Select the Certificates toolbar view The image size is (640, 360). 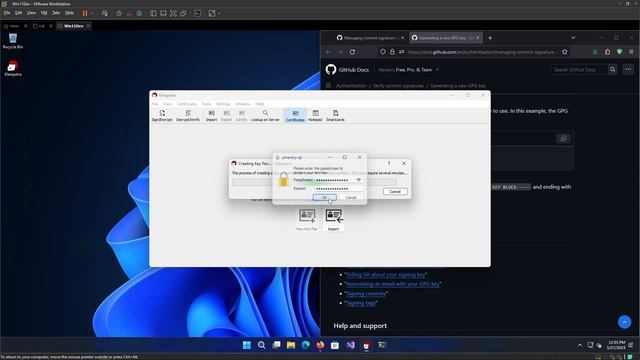pos(295,116)
